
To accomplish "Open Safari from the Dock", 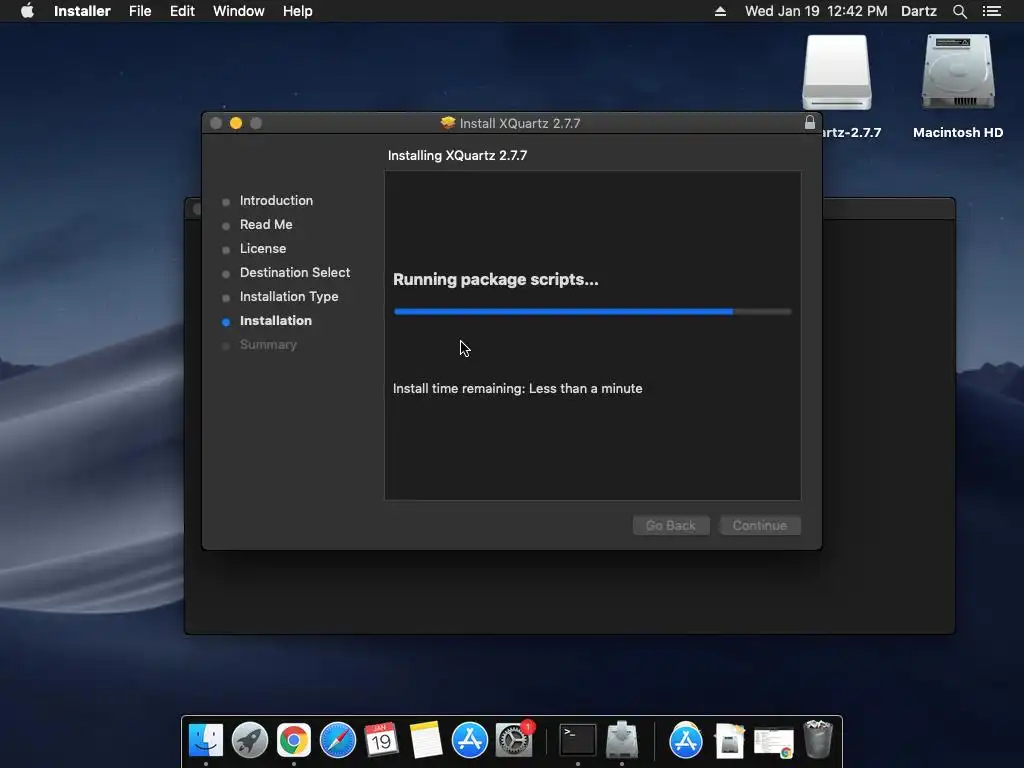I will click(x=338, y=740).
